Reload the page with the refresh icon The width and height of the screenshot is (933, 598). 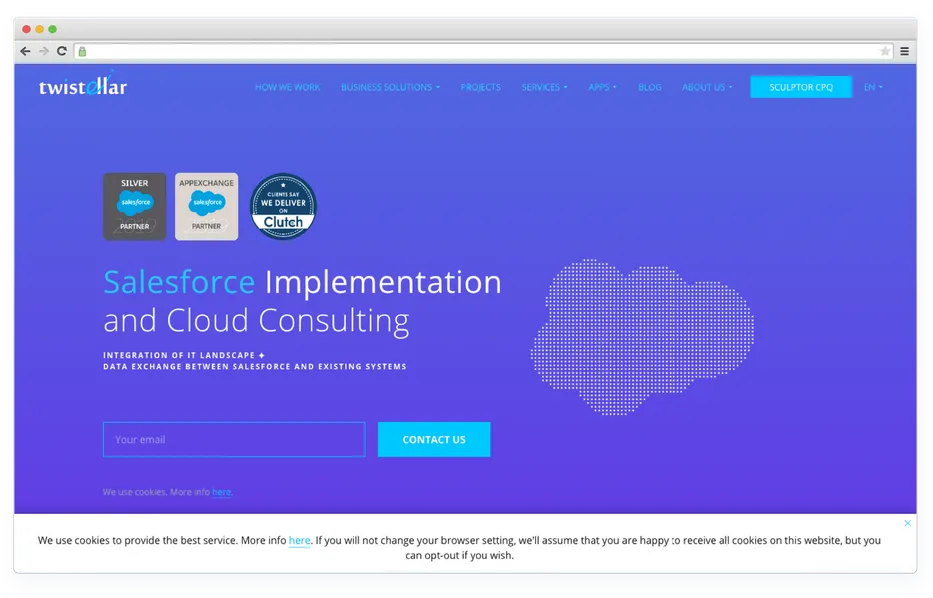point(62,51)
